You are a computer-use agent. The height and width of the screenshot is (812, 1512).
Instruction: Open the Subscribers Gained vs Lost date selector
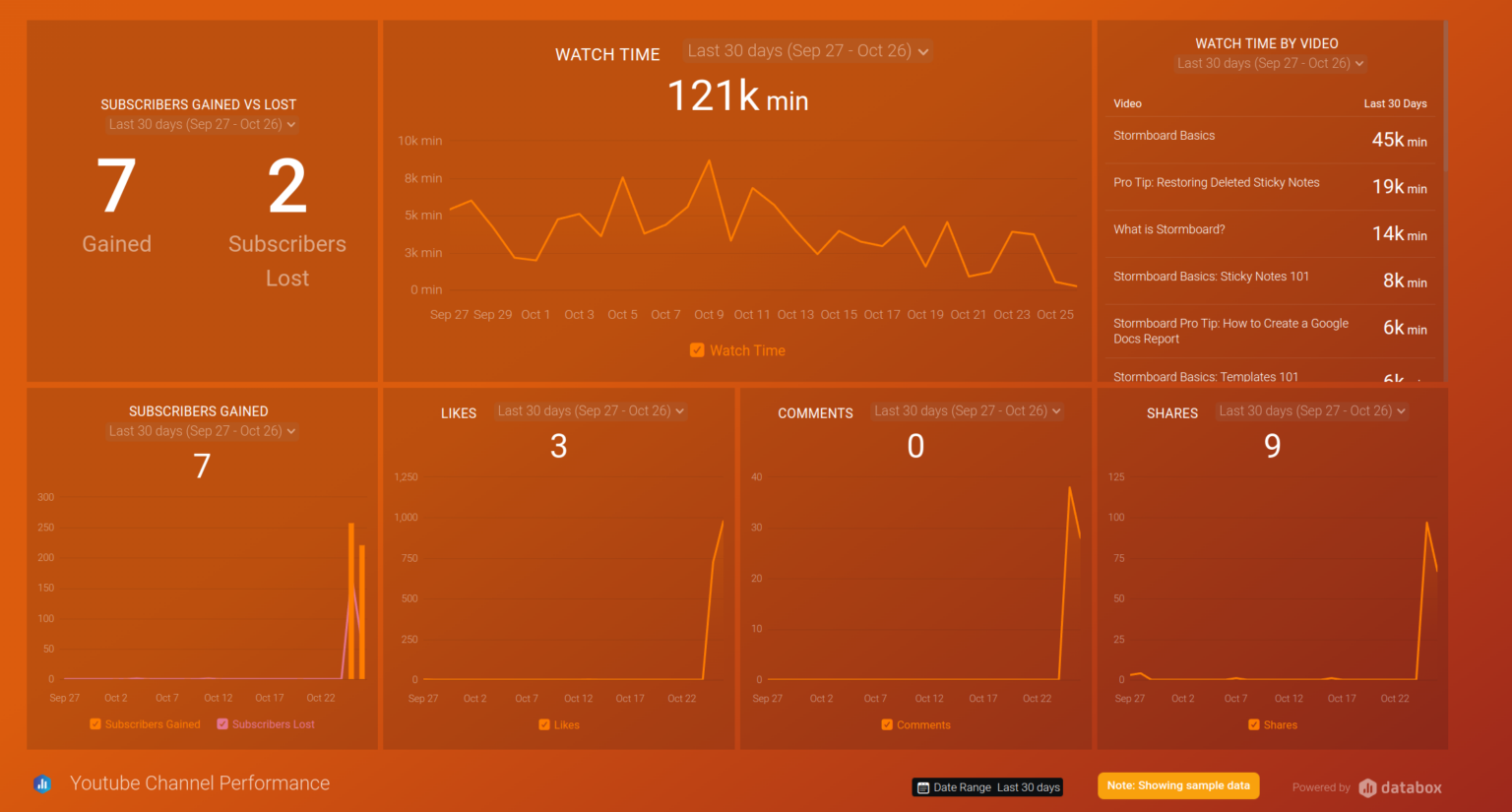(201, 124)
